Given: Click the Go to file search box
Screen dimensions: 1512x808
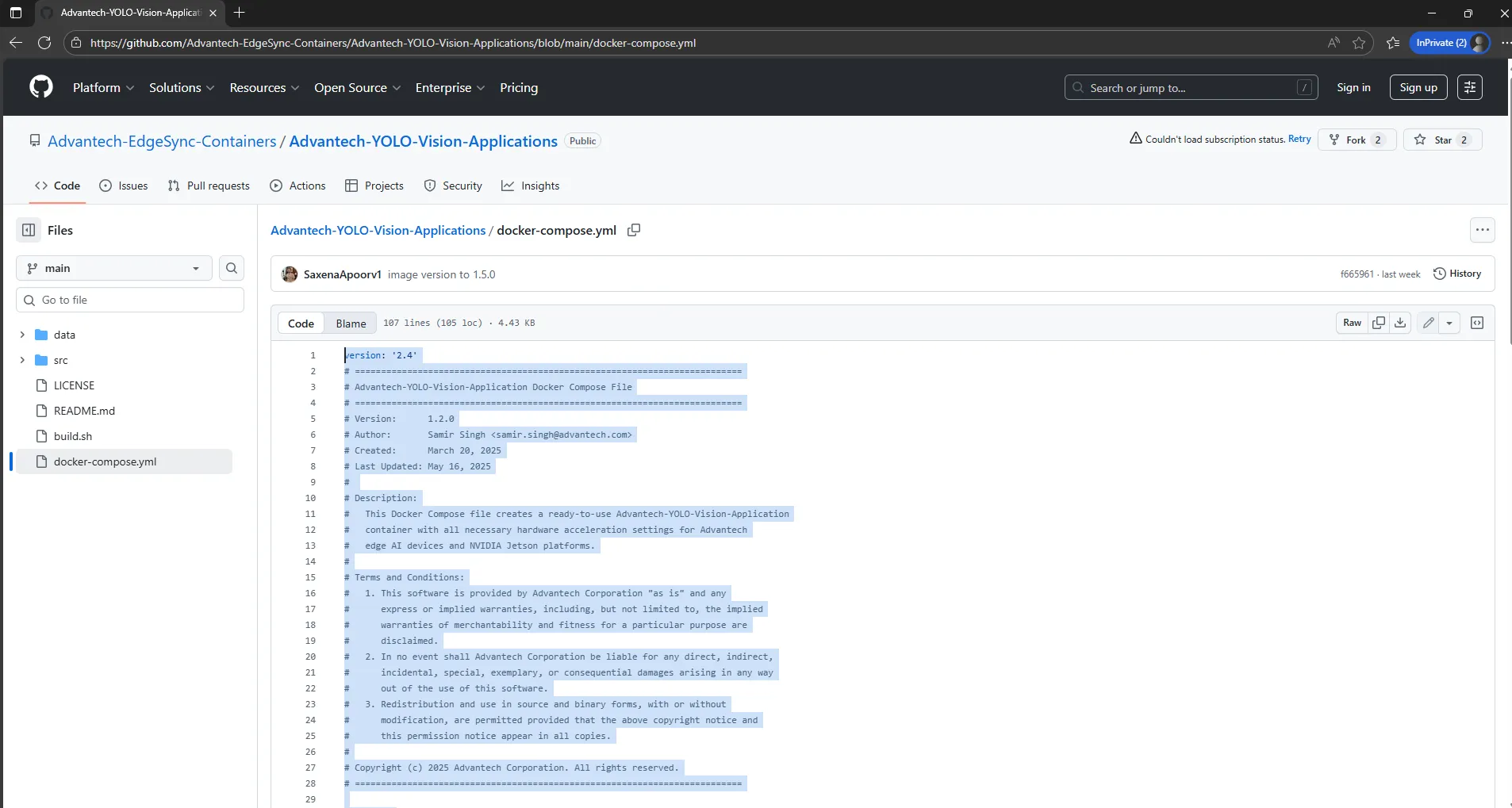Looking at the screenshot, I should tap(130, 300).
